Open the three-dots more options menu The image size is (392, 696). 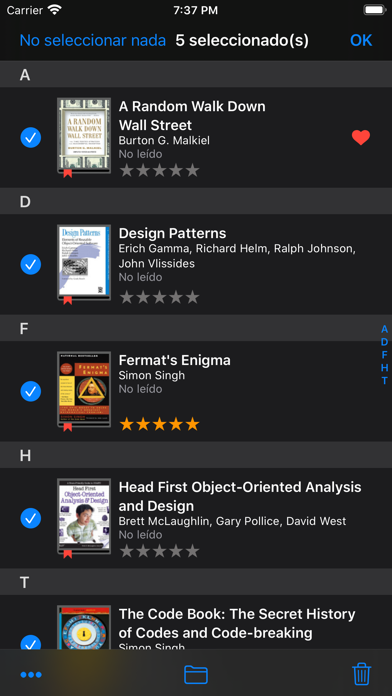coord(31,675)
